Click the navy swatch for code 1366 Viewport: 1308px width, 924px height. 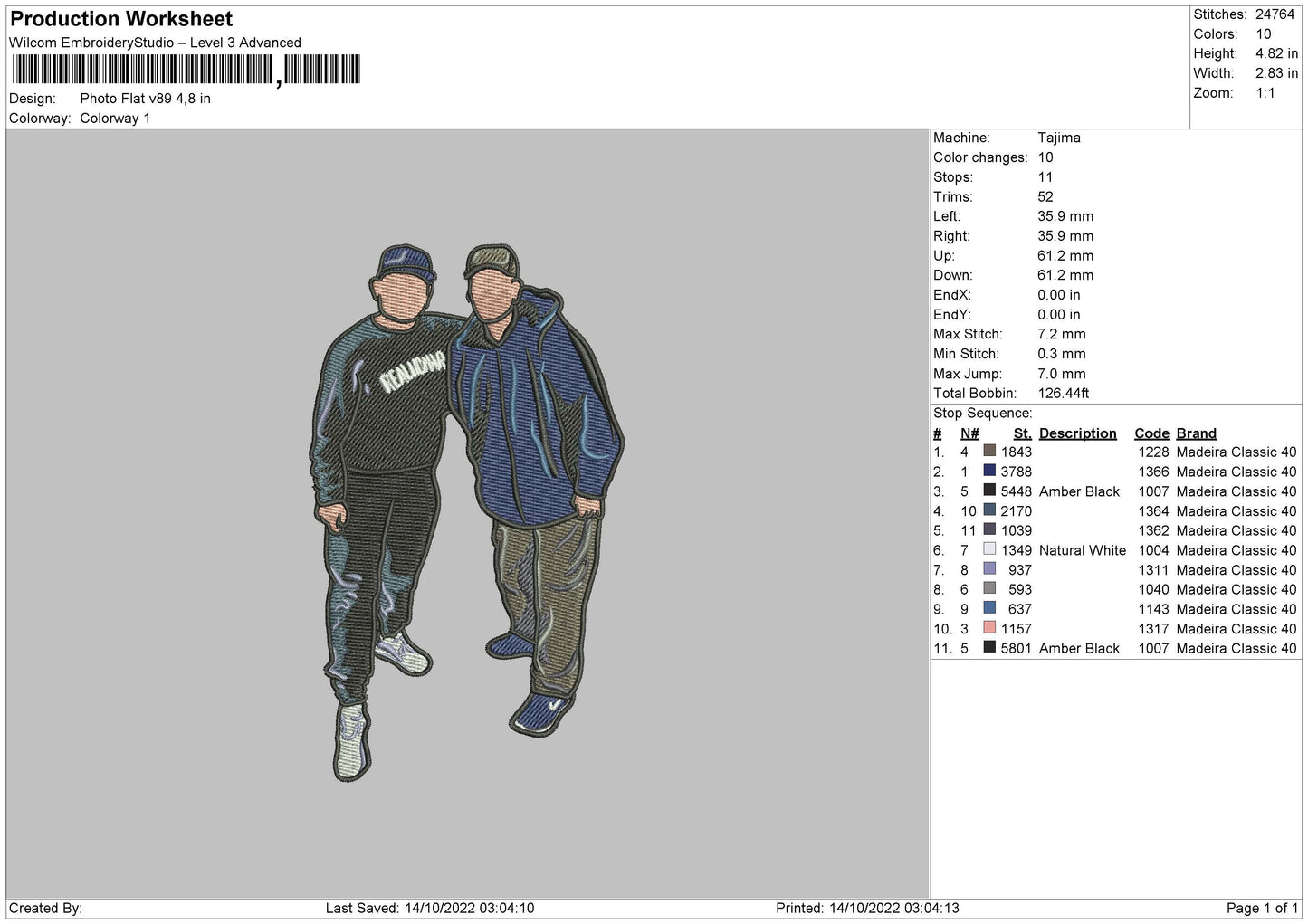pyautogui.click(x=989, y=471)
